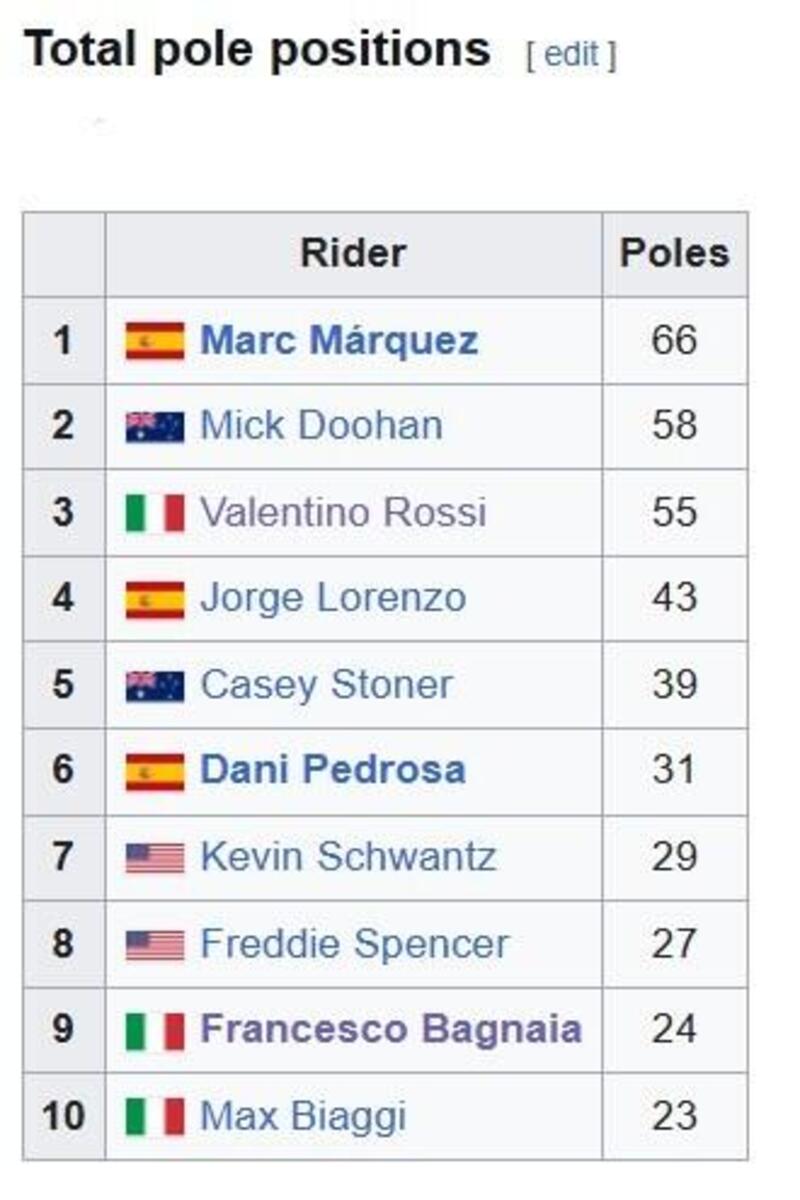
Task: Click the US flag beside Kevin Schwantz
Action: [x=155, y=858]
